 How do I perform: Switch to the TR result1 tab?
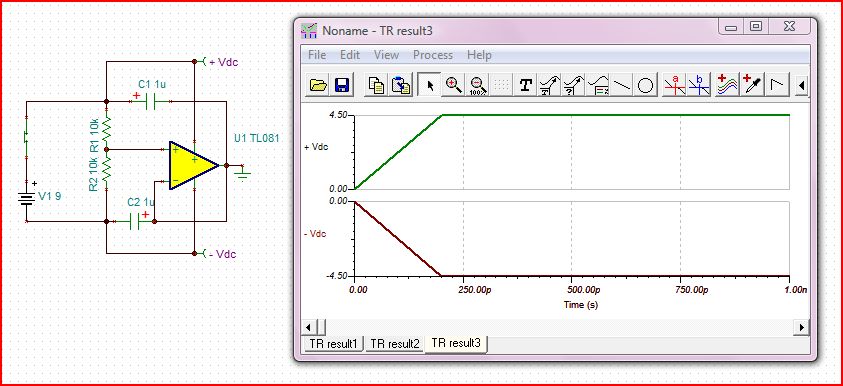(334, 344)
